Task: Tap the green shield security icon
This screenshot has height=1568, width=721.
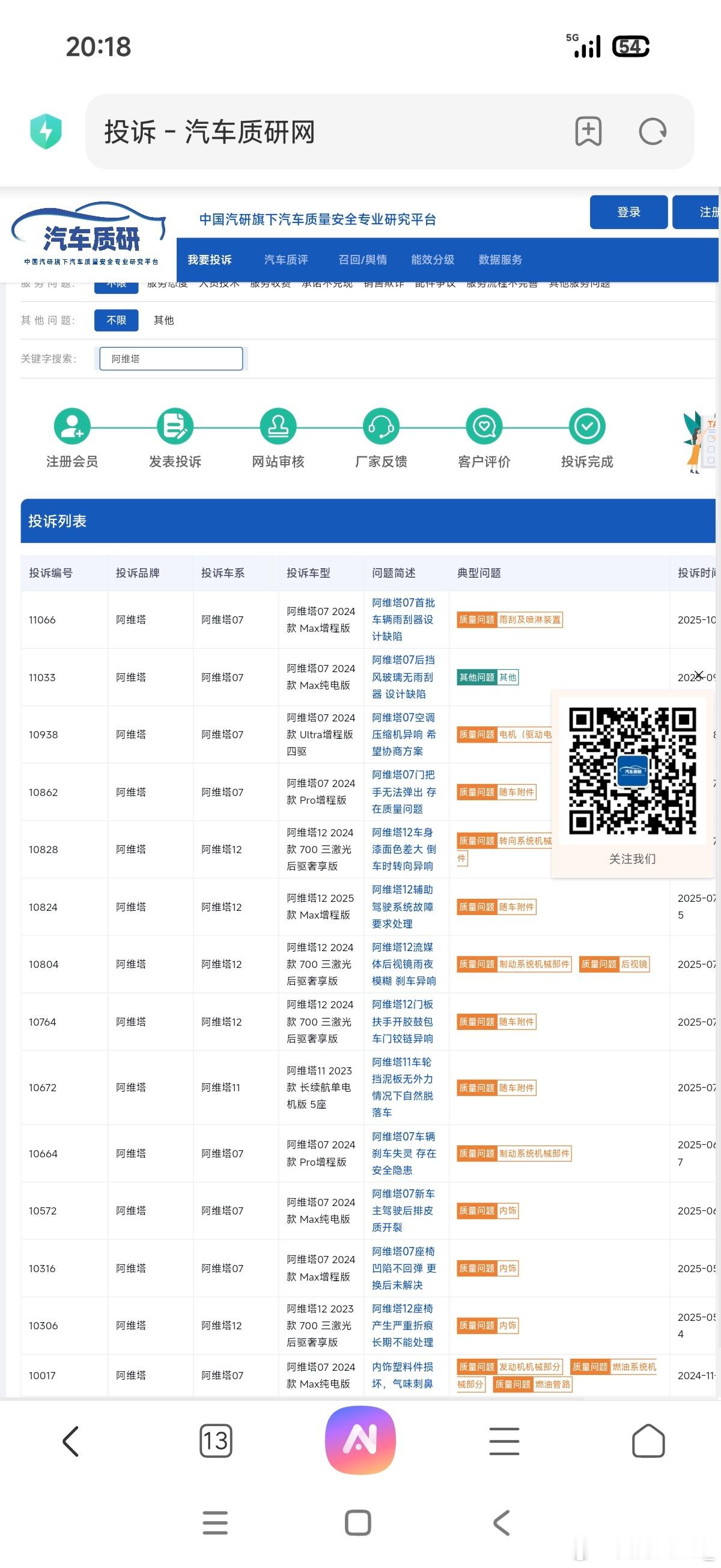Action: coord(46,131)
